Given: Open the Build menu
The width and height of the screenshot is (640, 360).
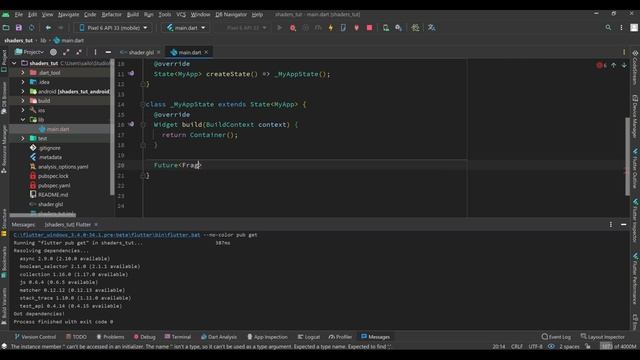Looking at the screenshot, I should (x=133, y=14).
